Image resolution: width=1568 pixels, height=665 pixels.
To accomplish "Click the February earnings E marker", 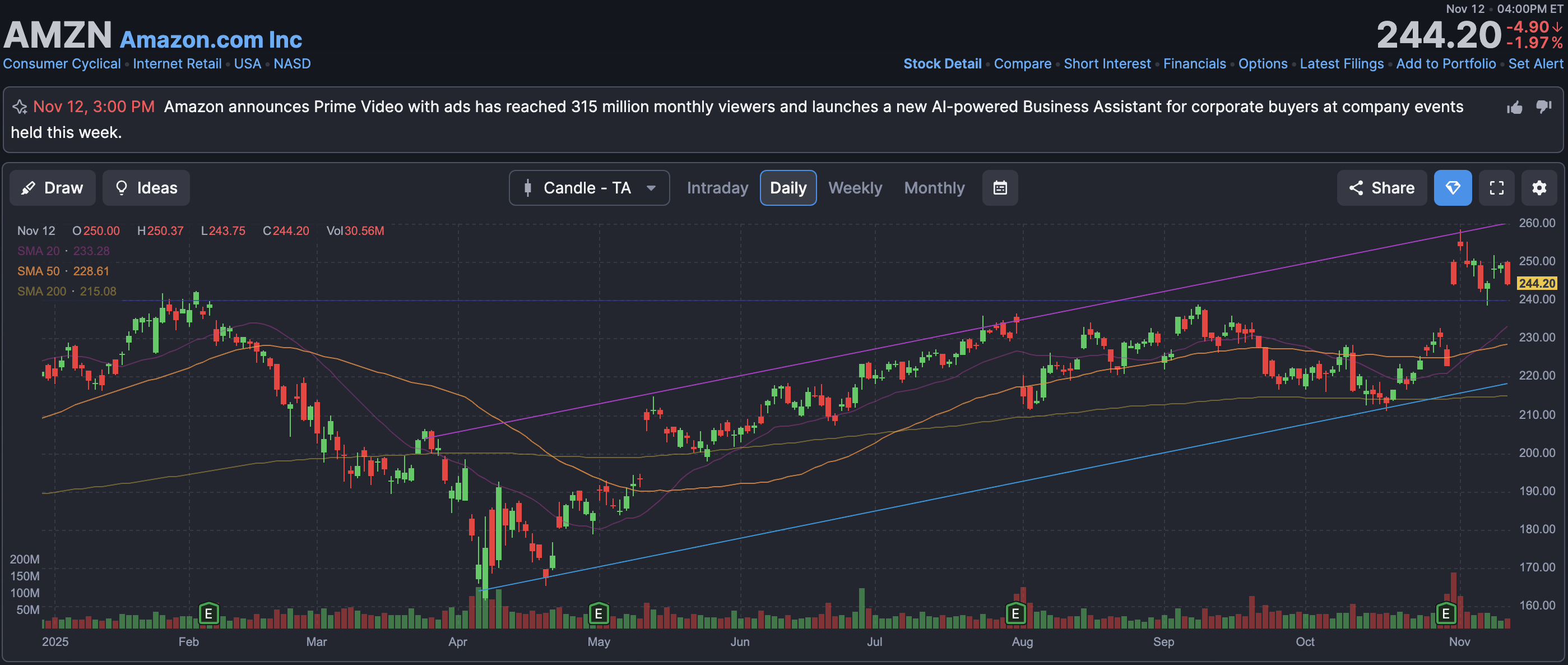I will [208, 613].
